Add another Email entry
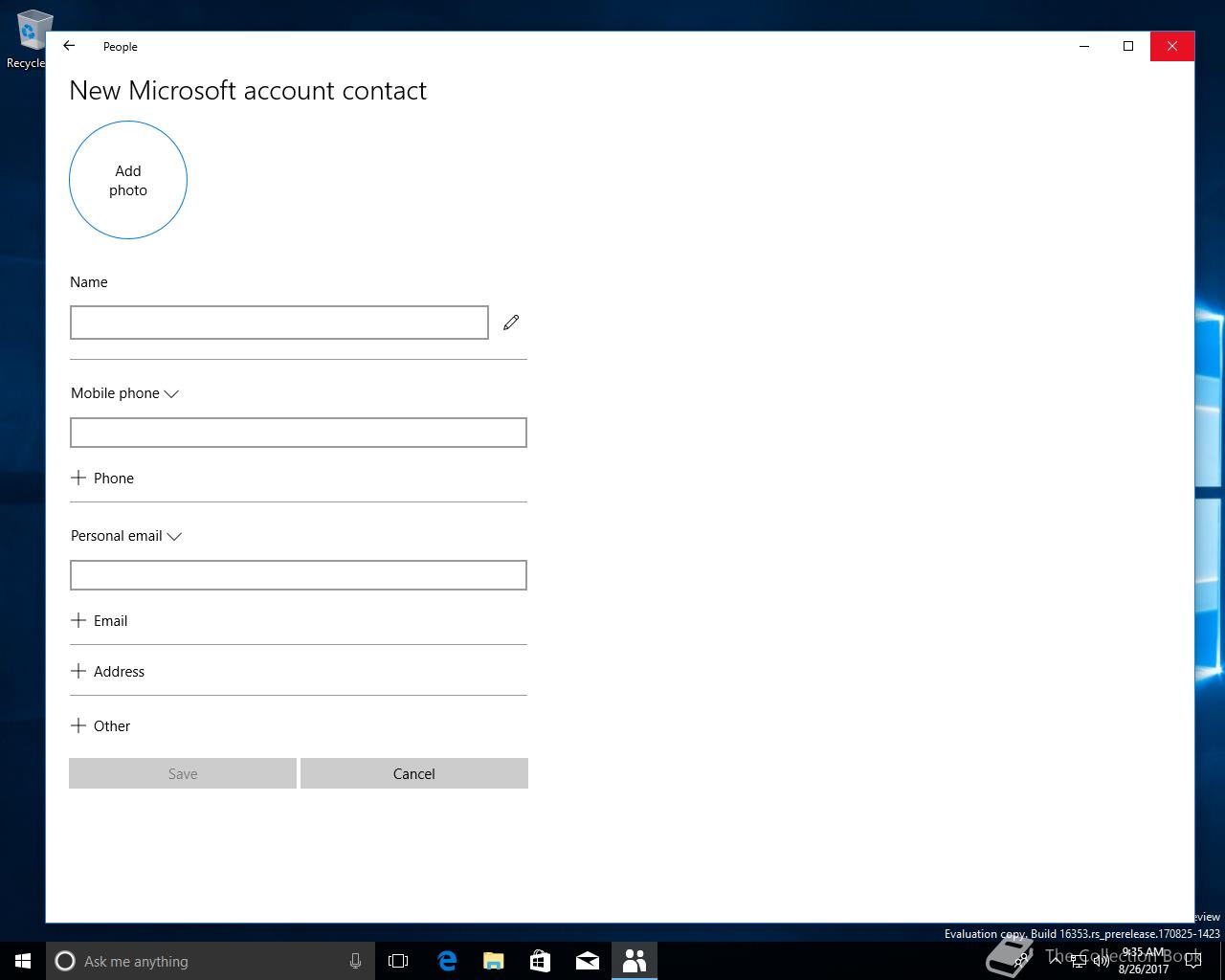The image size is (1225, 980). click(x=100, y=620)
